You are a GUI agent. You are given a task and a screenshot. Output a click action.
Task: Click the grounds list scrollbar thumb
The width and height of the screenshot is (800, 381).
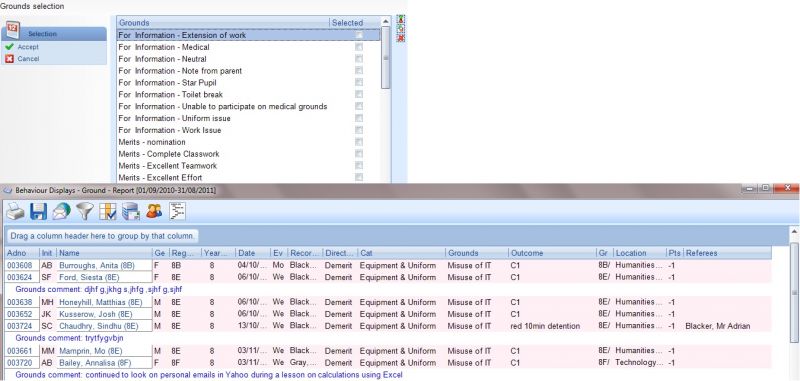(x=386, y=57)
